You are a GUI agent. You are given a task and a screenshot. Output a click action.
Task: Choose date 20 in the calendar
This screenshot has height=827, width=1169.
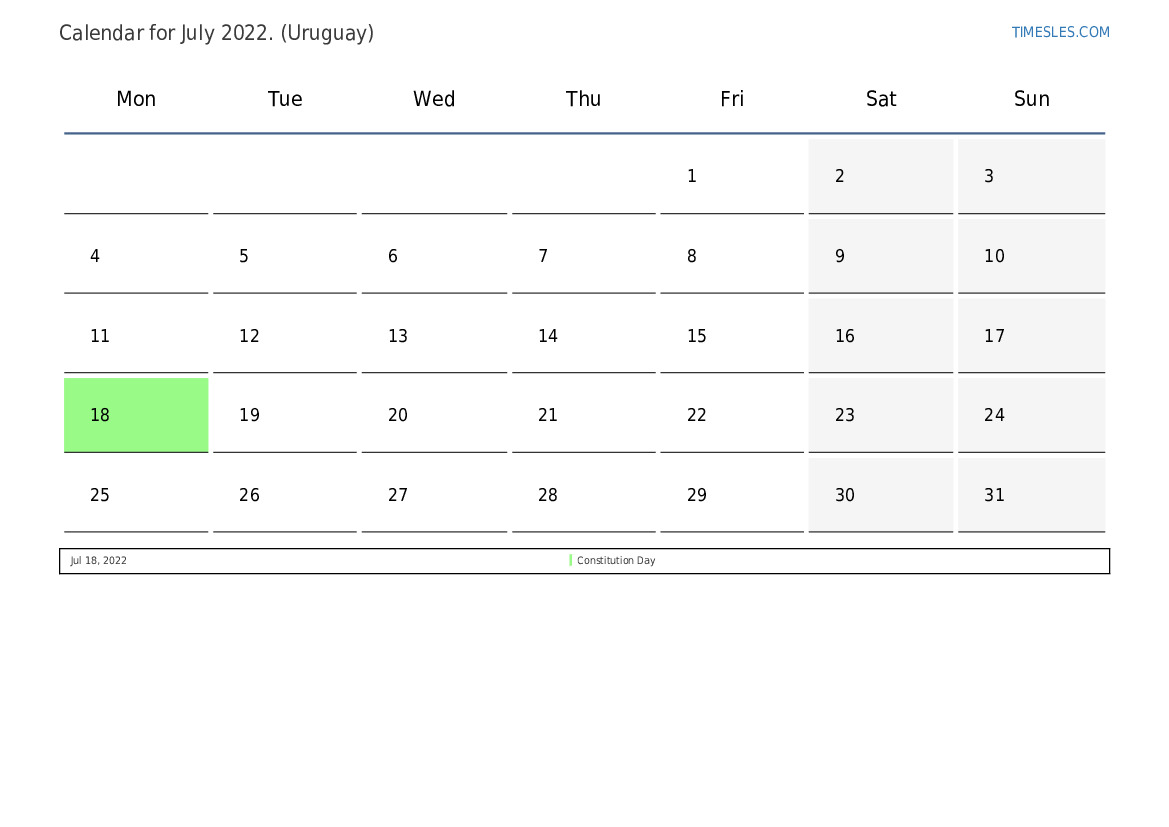tap(434, 415)
